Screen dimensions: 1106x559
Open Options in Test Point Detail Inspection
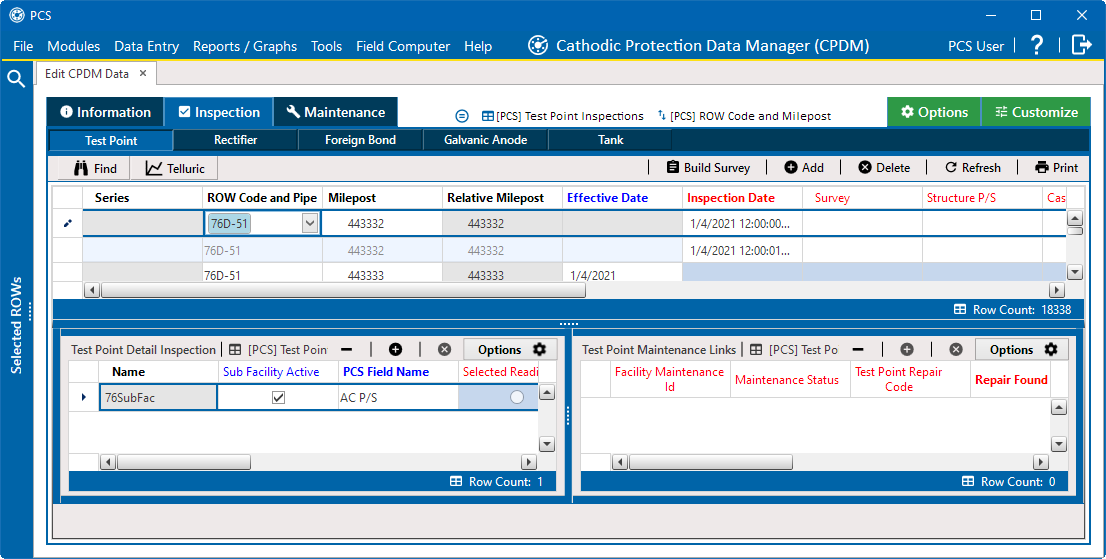[511, 349]
